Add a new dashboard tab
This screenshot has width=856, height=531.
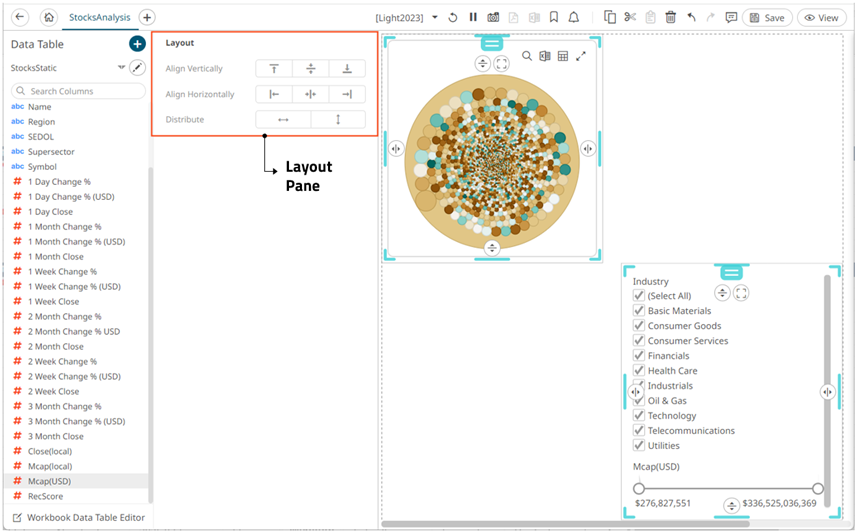coord(147,18)
